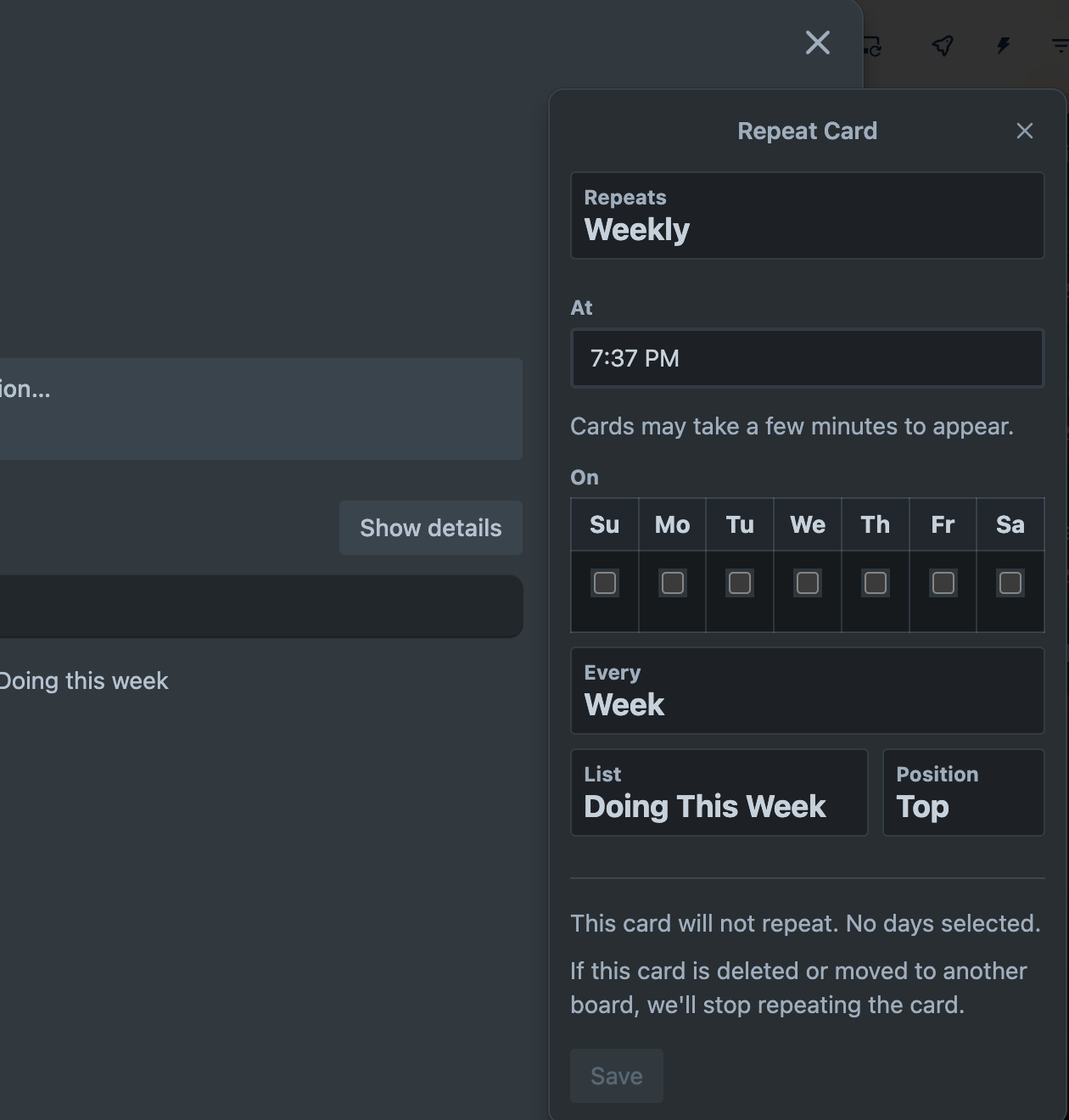Click the board filter icon
This screenshot has height=1120, width=1069.
1060,46
